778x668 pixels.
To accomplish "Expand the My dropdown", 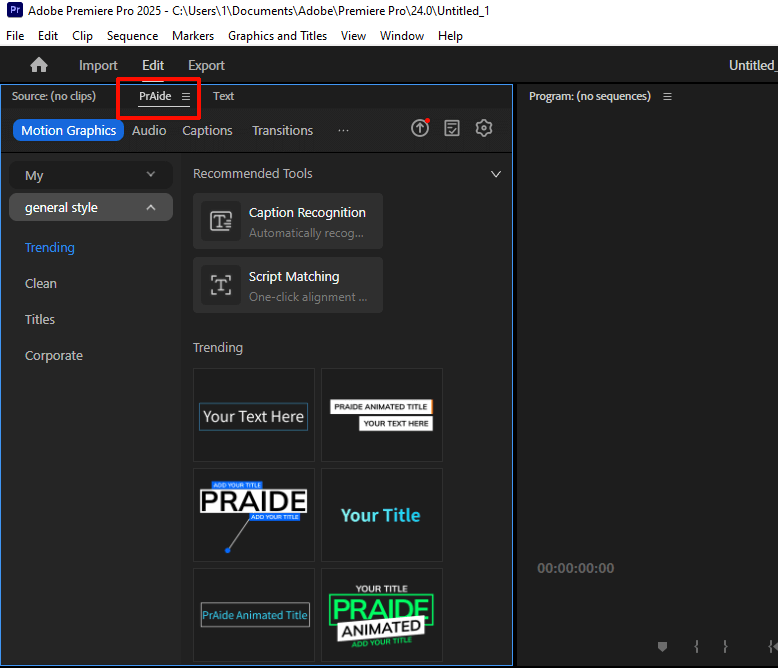I will click(91, 175).
